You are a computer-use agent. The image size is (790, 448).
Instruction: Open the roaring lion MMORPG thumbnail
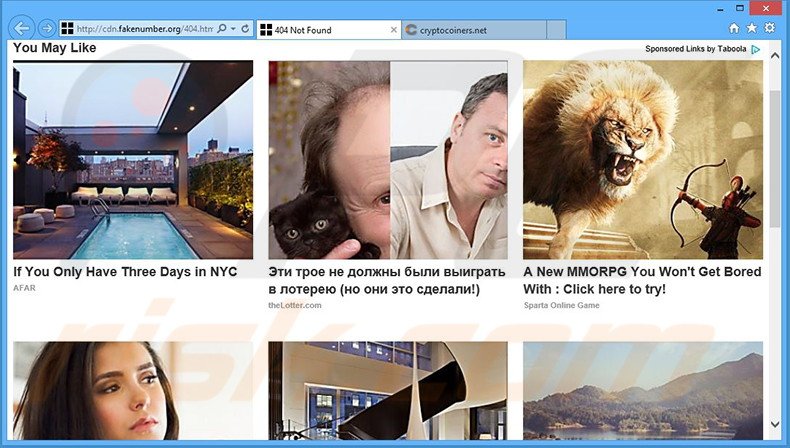pyautogui.click(x=643, y=160)
